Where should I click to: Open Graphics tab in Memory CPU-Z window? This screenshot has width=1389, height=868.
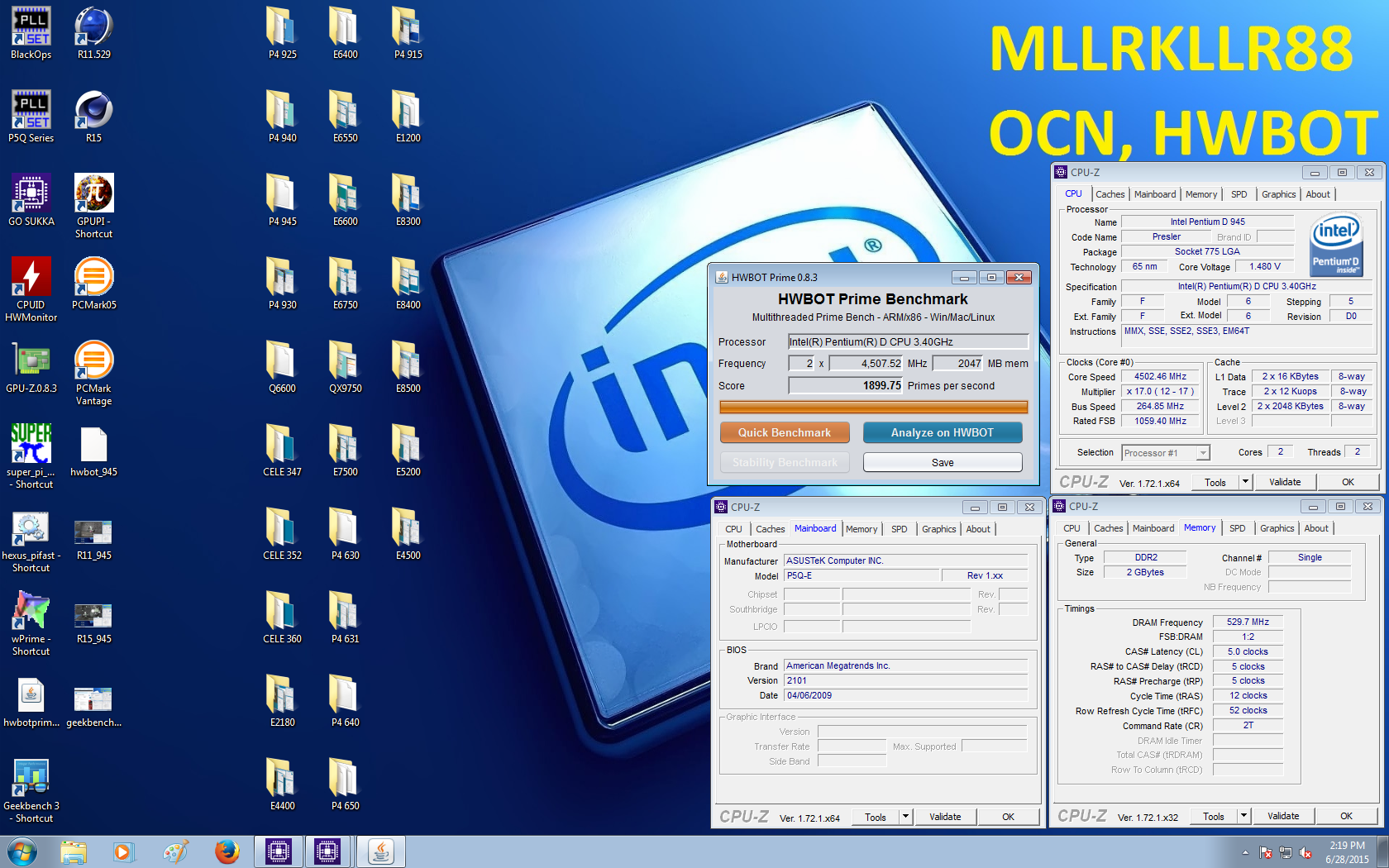pyautogui.click(x=1277, y=528)
